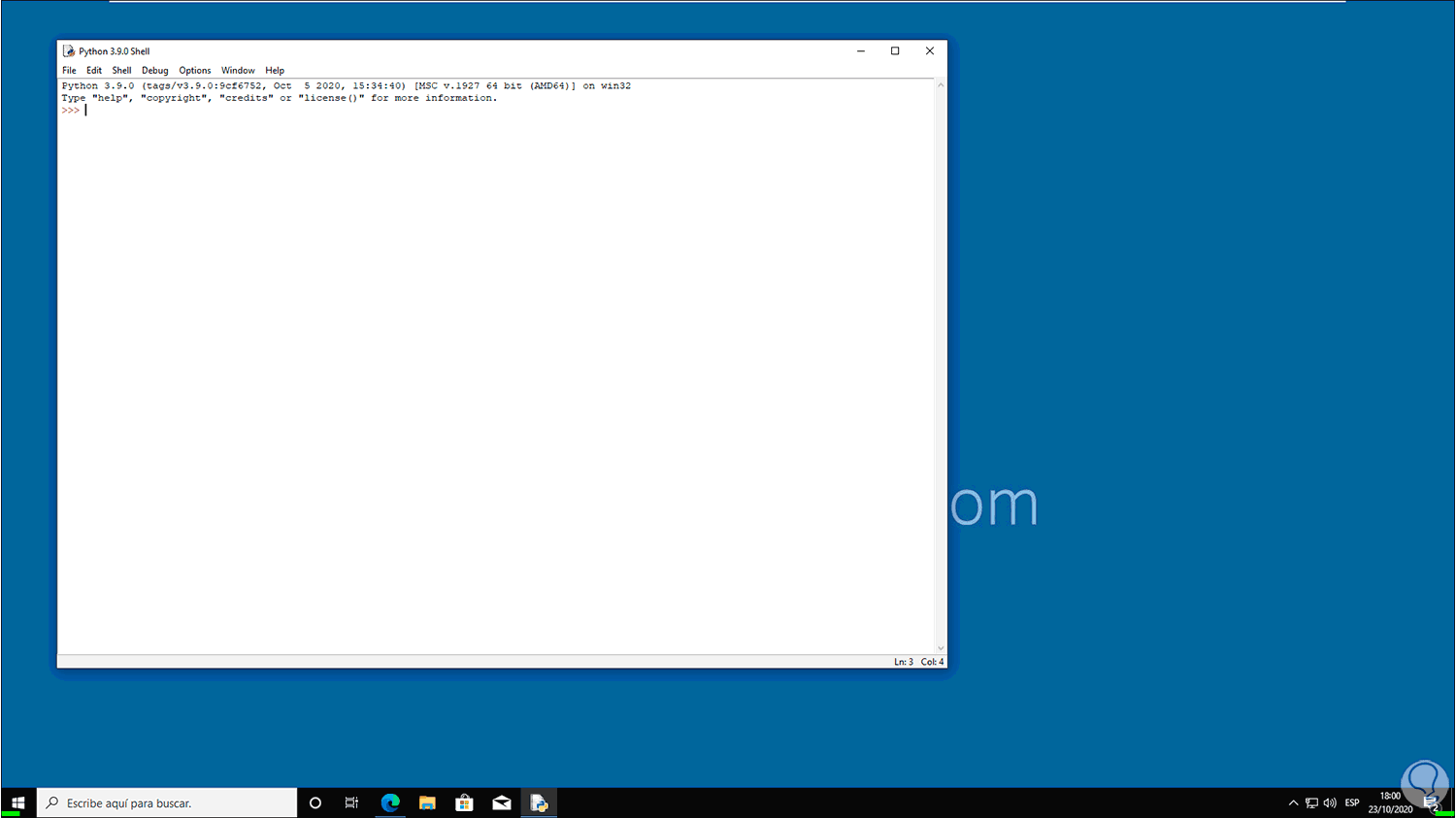Open the Shell menu
Image resolution: width=1456 pixels, height=818 pixels.
click(x=121, y=70)
